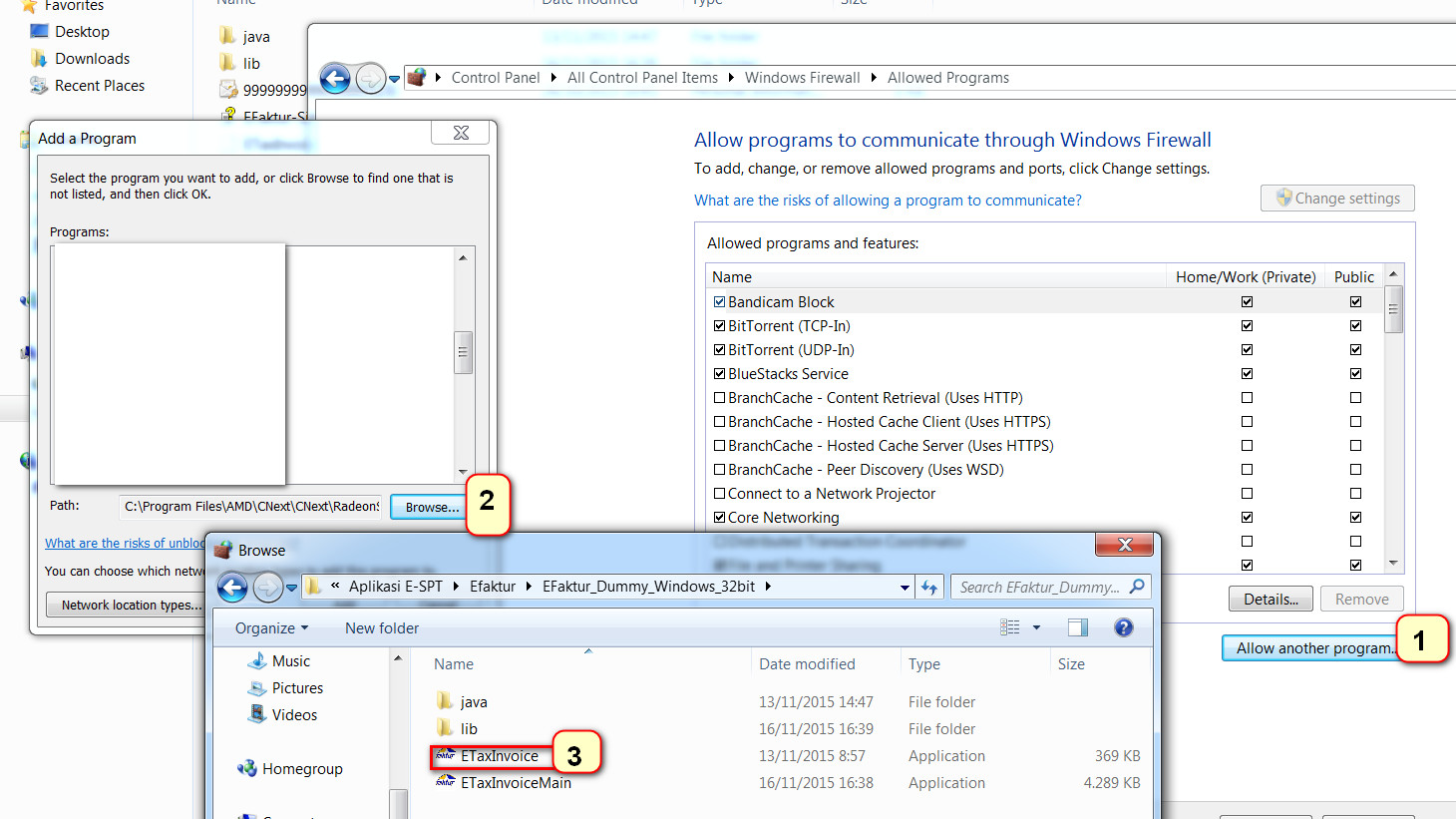Toggle Bandicam Block Home/Work (Private) checkbox
Image resolution: width=1456 pixels, height=819 pixels.
[1247, 302]
